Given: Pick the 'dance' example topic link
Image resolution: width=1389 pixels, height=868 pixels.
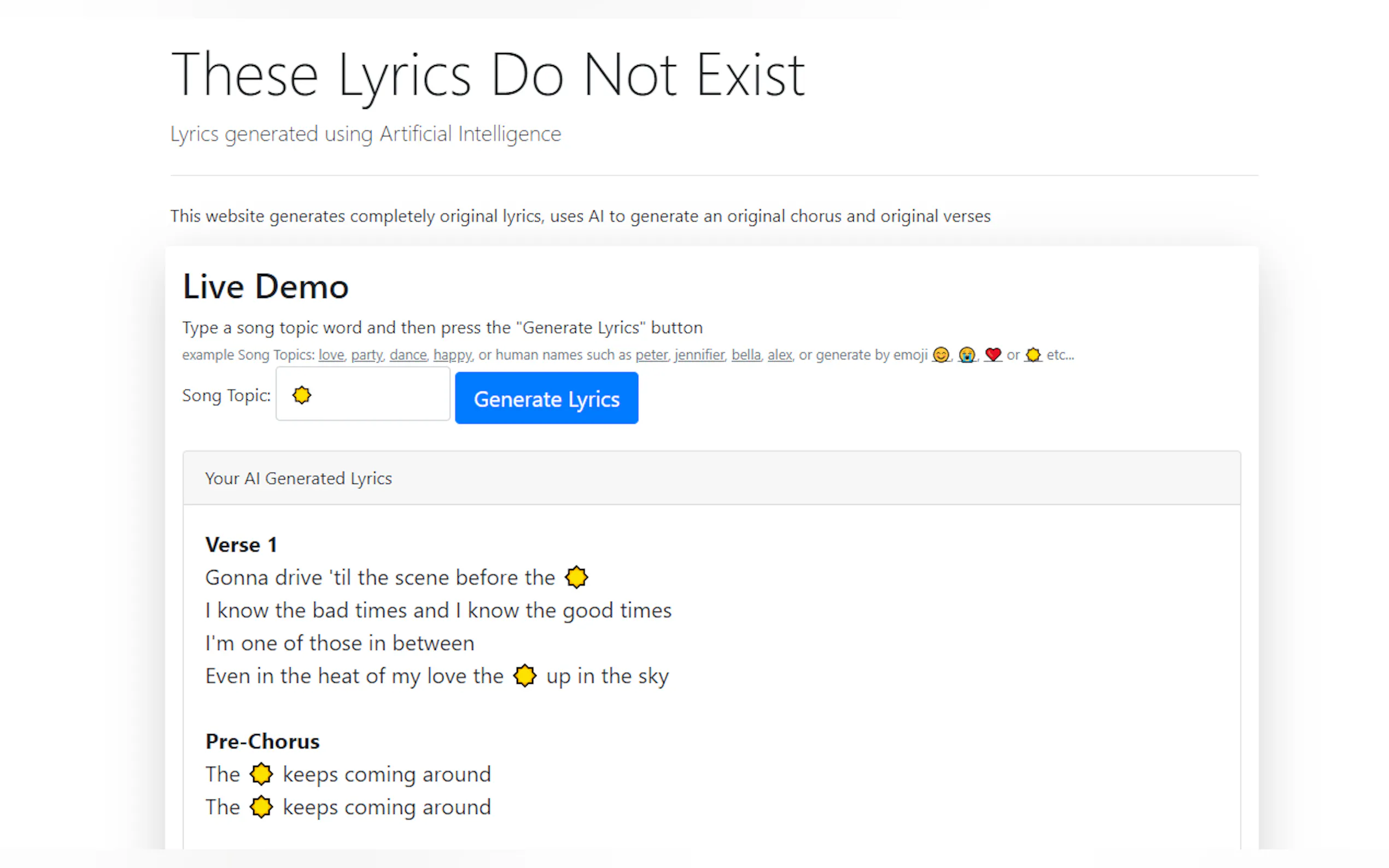Looking at the screenshot, I should click(x=408, y=355).
